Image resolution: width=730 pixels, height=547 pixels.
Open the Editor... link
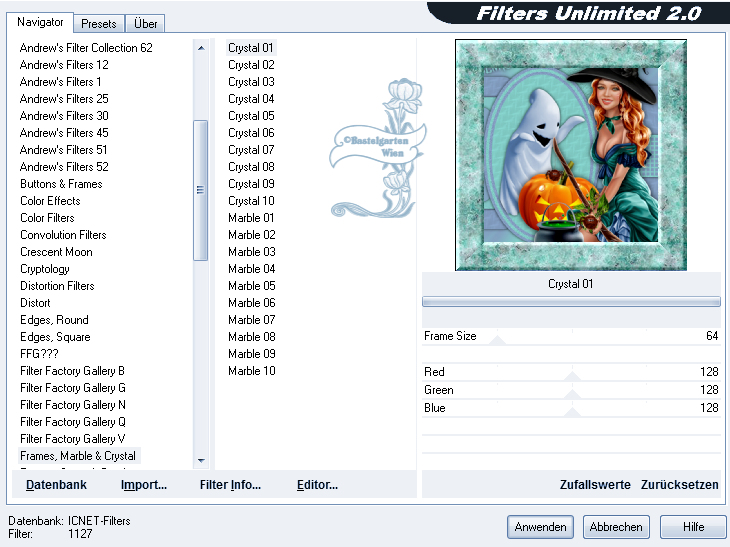click(317, 485)
